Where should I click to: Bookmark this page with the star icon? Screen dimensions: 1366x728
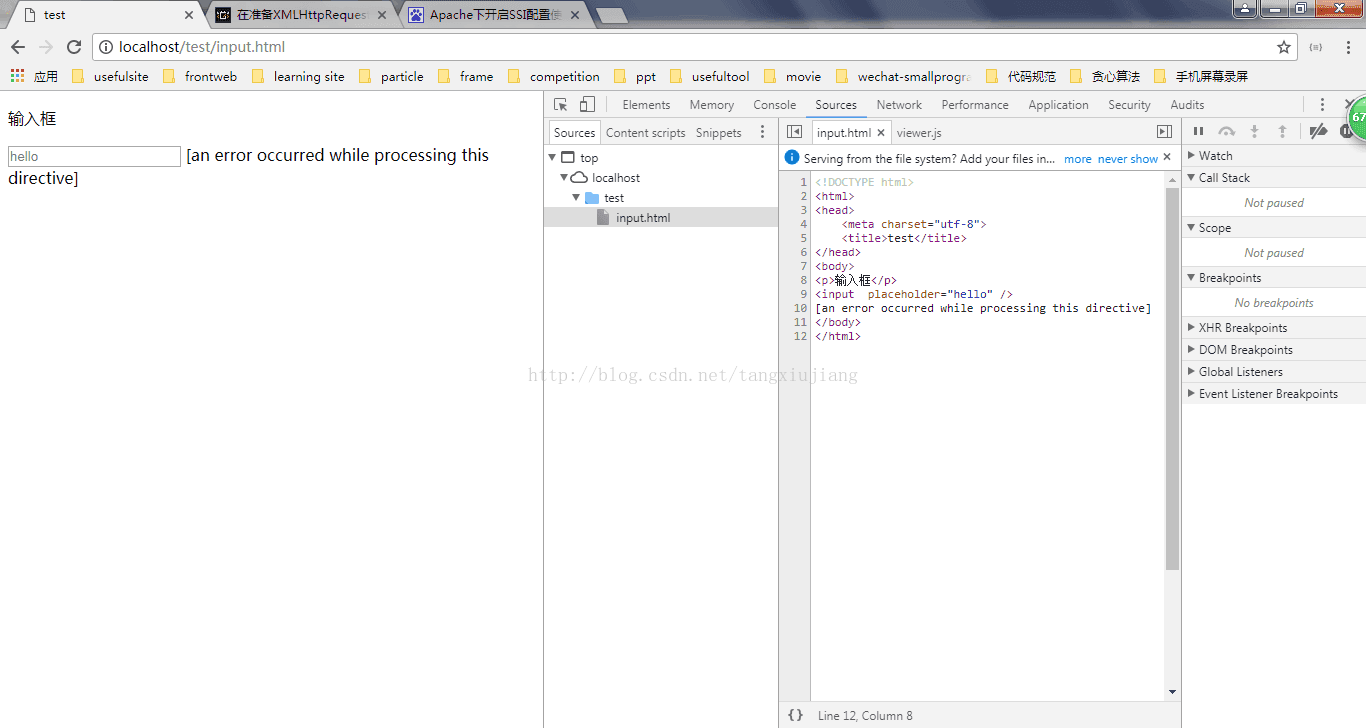(1284, 47)
